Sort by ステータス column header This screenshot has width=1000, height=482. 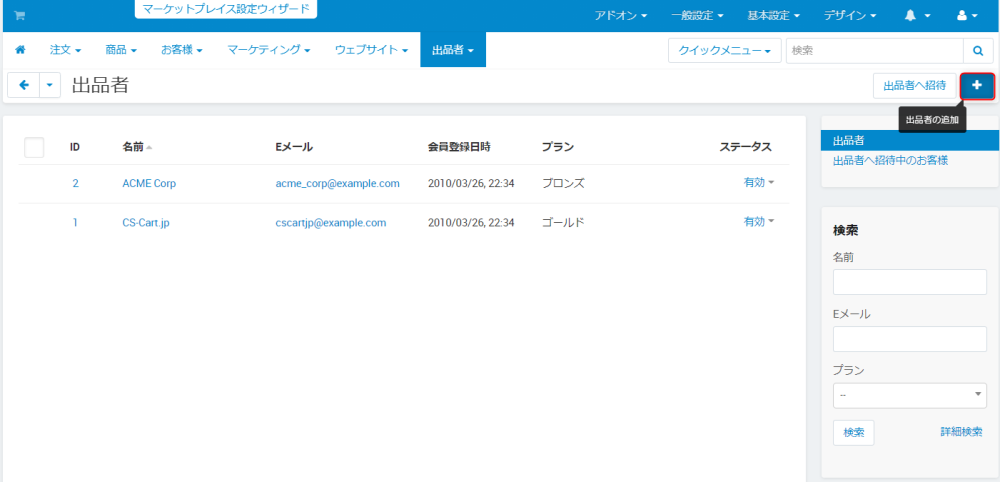tap(746, 147)
